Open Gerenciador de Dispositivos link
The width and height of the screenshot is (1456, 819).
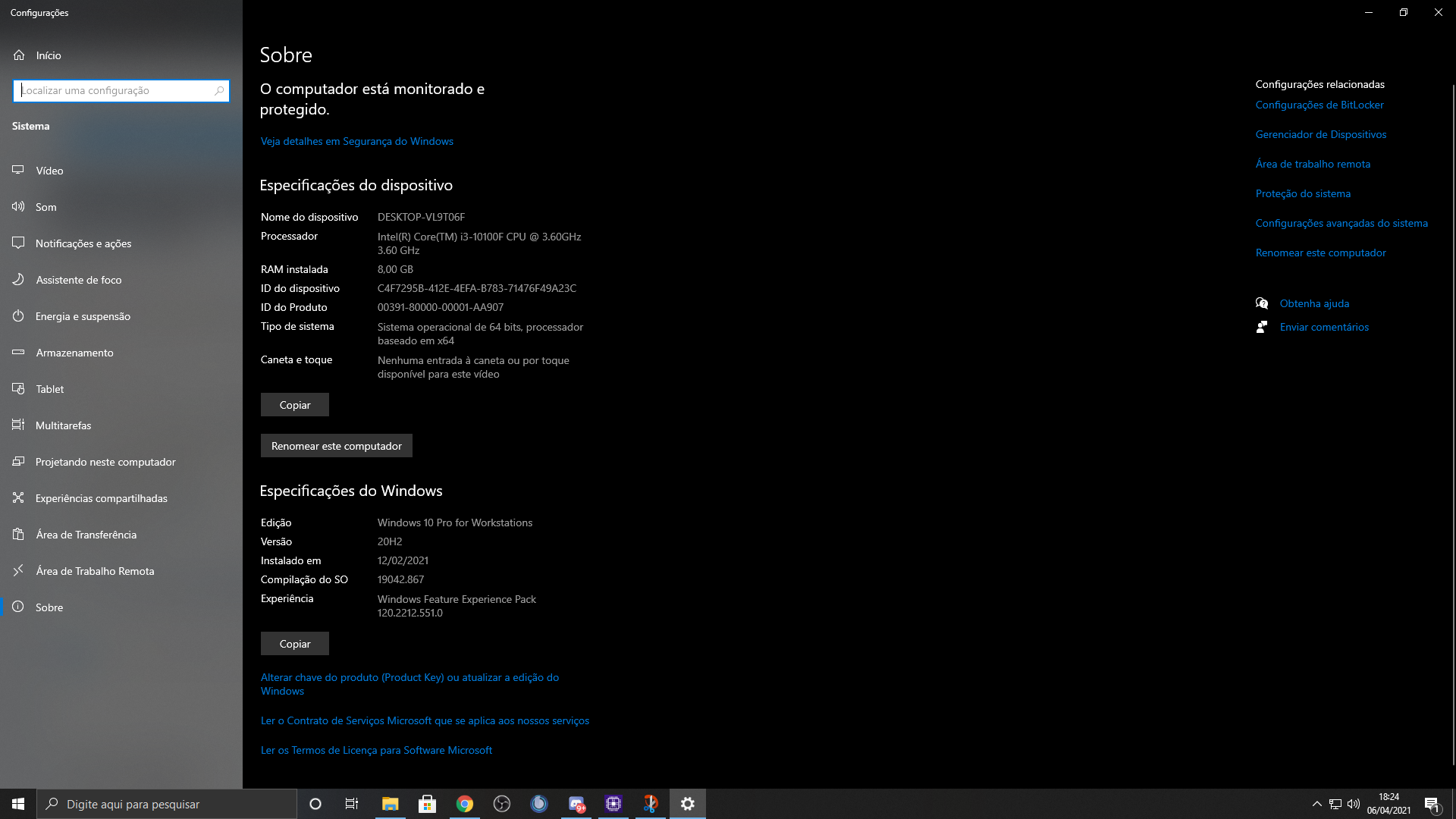(x=1321, y=135)
